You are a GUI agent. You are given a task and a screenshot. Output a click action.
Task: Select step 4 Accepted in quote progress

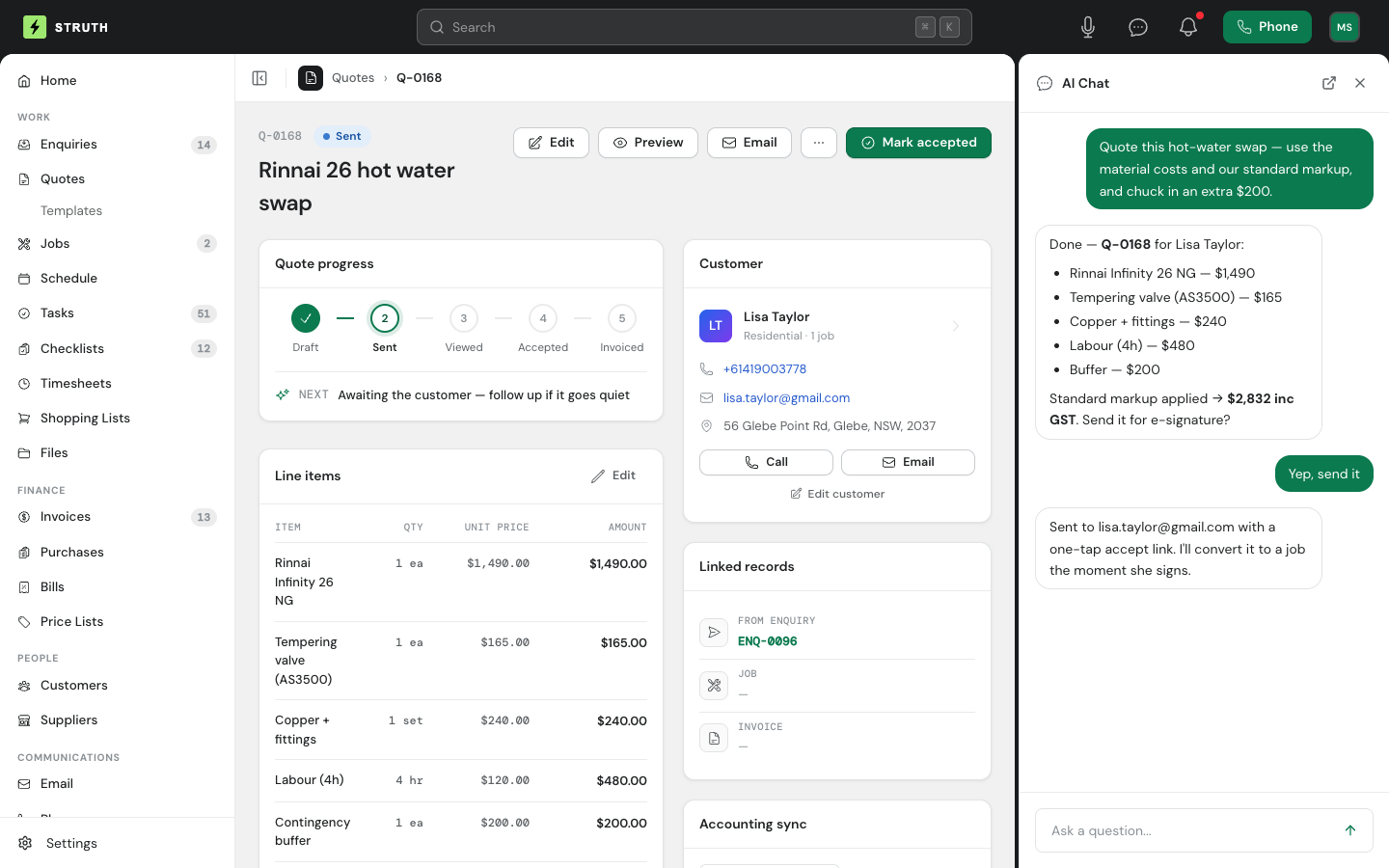543,318
